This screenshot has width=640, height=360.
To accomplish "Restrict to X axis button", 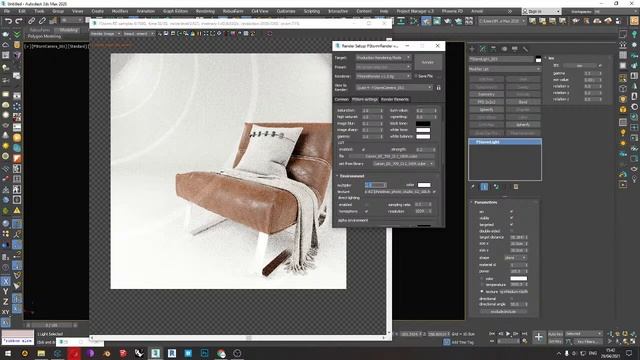I will pyautogui.click(x=6, y=281).
